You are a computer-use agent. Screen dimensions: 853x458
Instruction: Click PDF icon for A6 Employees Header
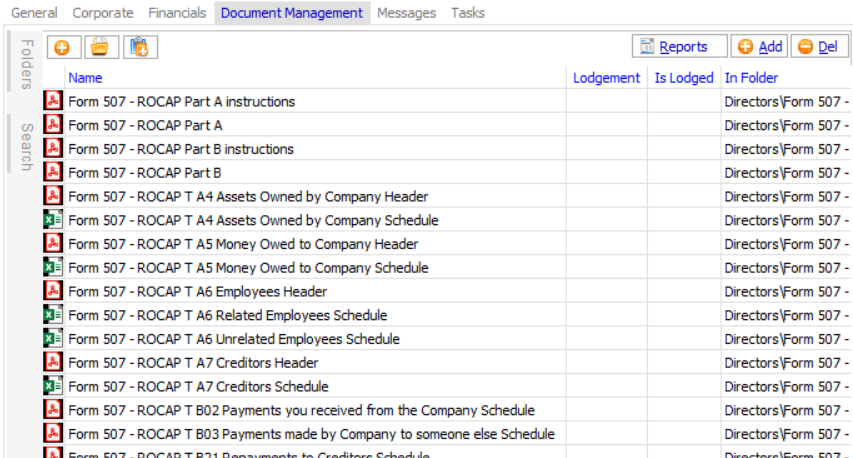click(53, 291)
